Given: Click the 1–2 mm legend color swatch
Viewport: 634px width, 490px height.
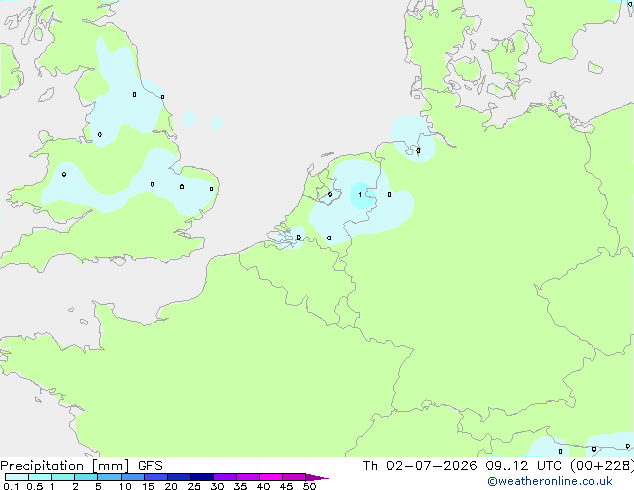Looking at the screenshot, I should 63,477.
